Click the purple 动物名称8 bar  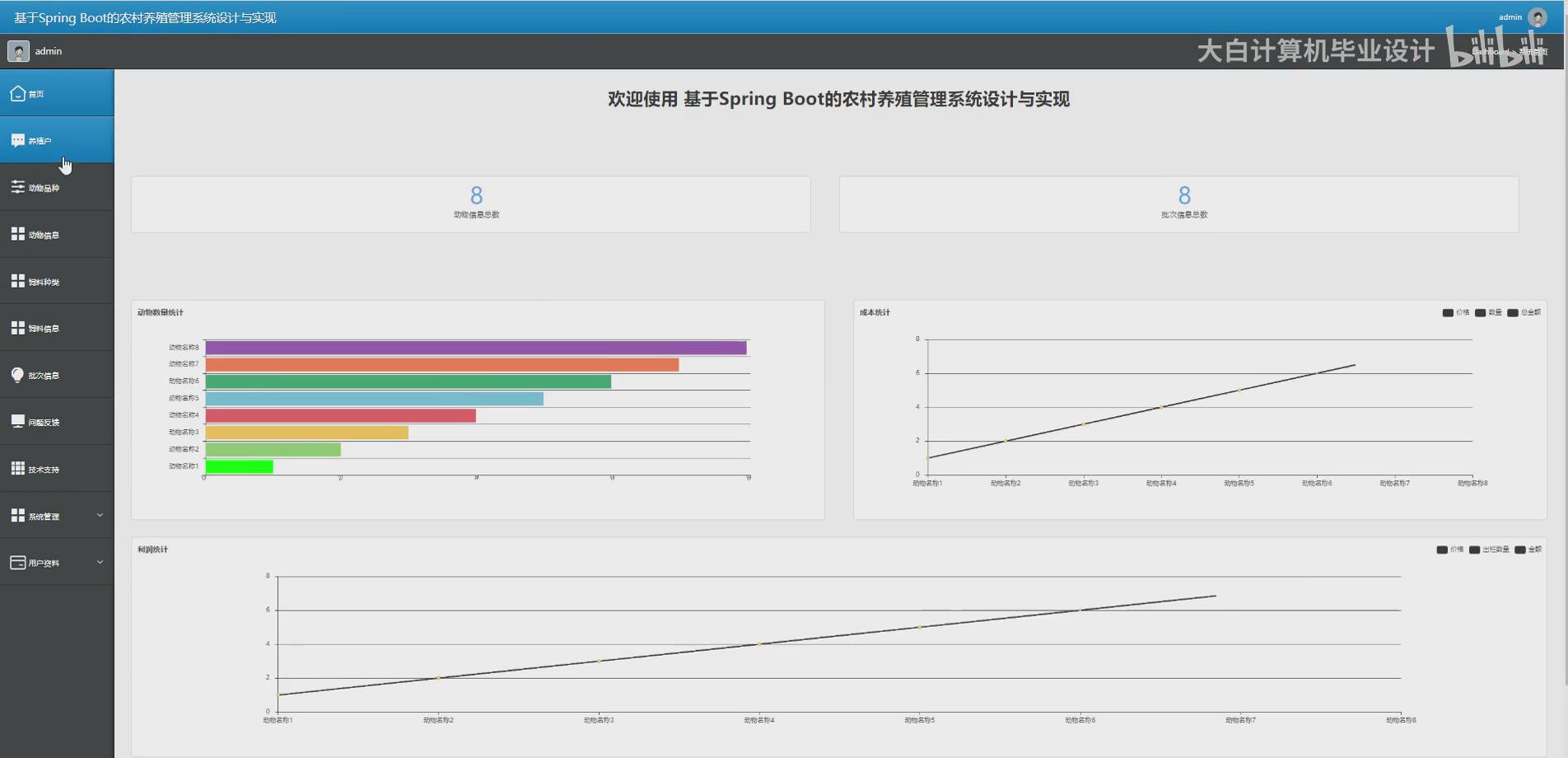[x=476, y=348]
